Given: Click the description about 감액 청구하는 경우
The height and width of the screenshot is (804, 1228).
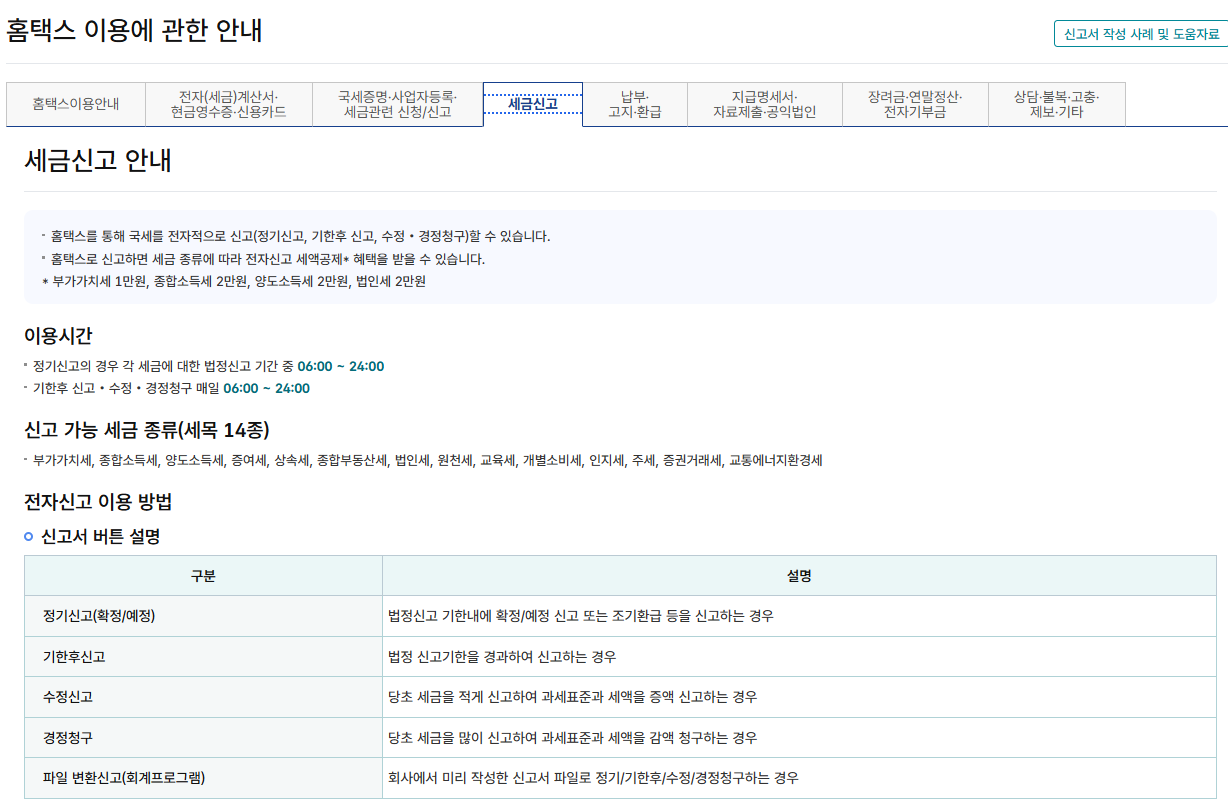Looking at the screenshot, I should click(x=572, y=738).
